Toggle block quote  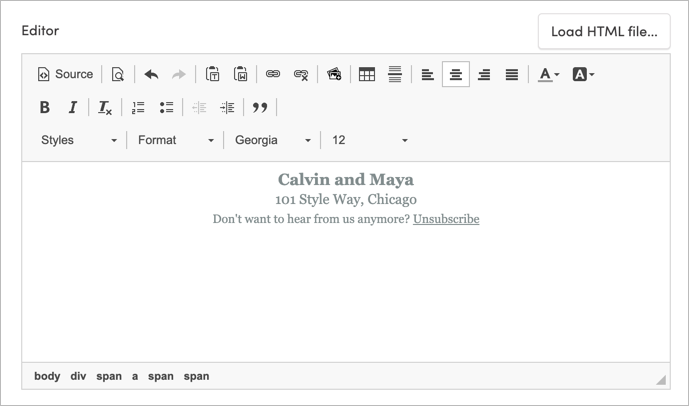pos(260,107)
